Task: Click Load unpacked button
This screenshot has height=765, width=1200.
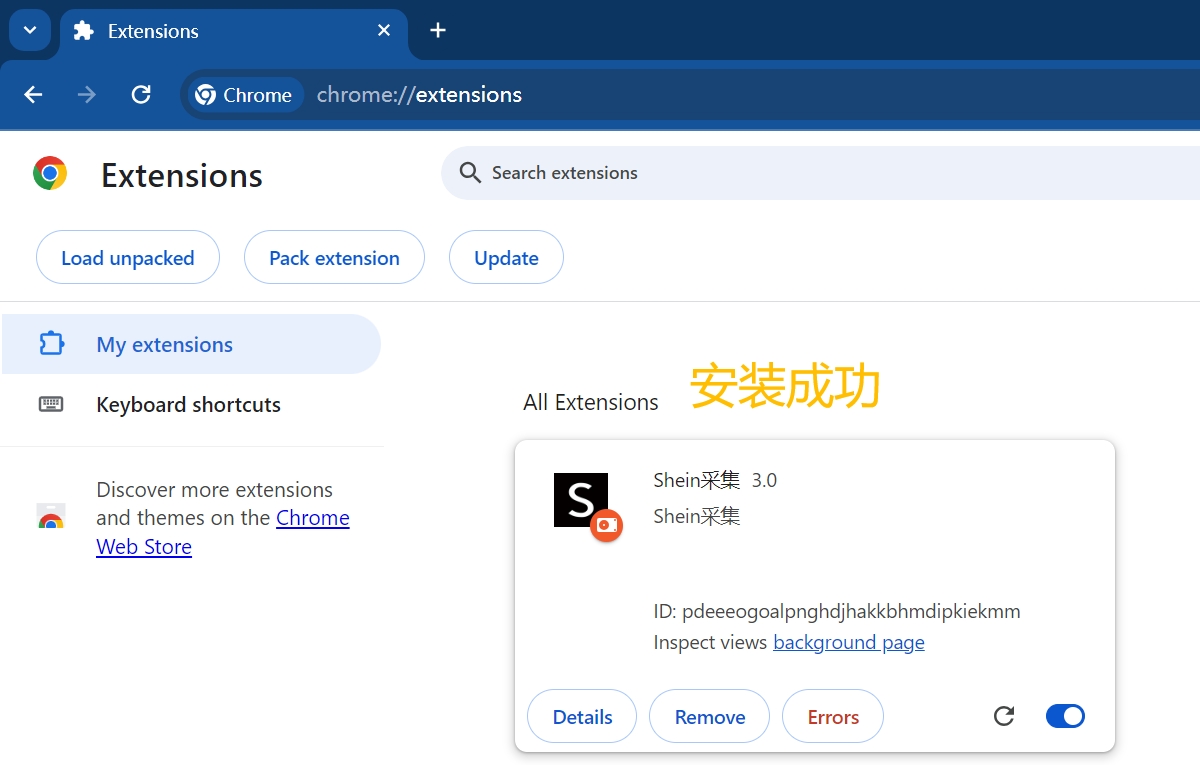Action: [x=128, y=258]
